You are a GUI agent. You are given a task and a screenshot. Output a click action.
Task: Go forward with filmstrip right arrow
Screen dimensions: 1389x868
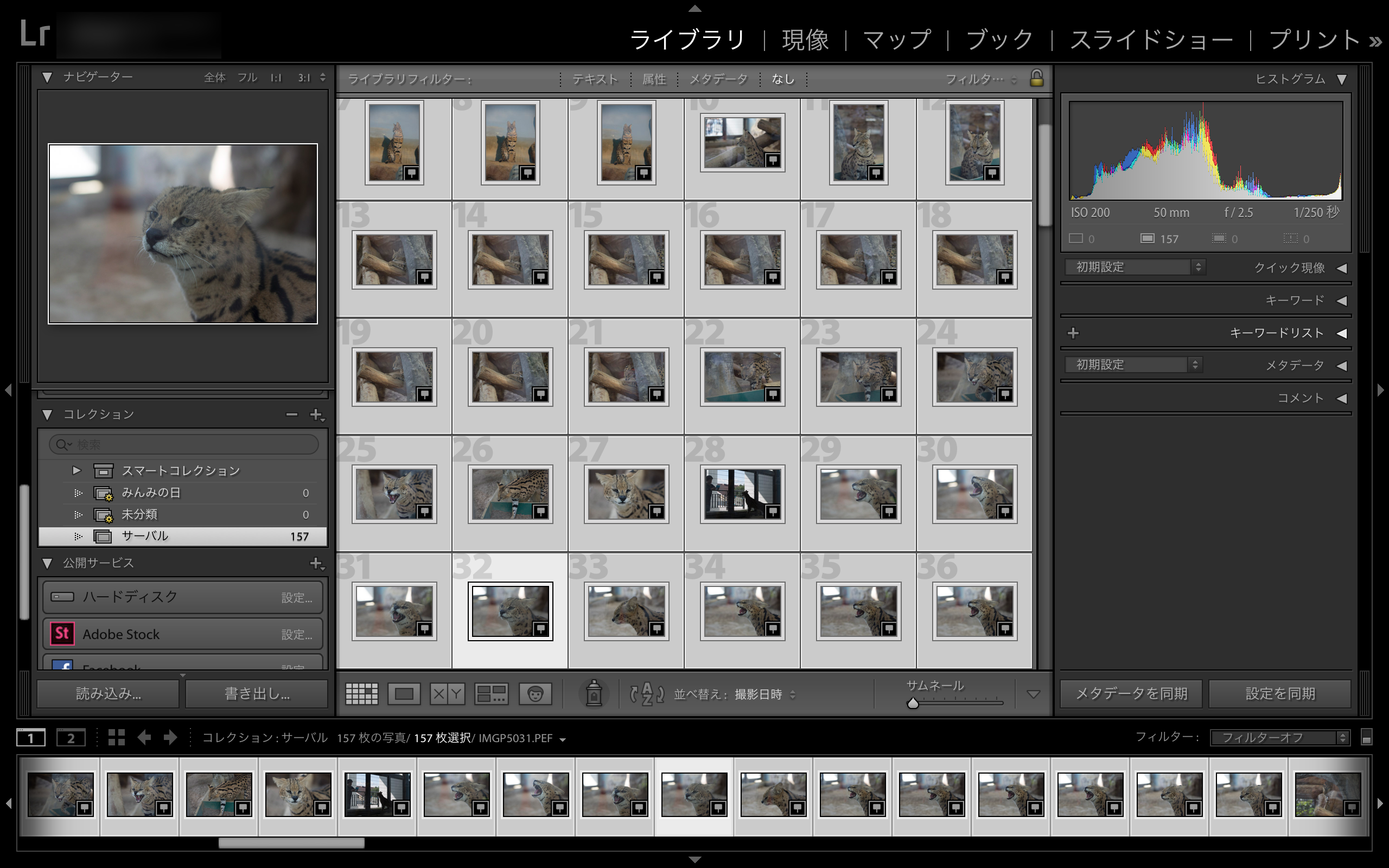[x=170, y=738]
